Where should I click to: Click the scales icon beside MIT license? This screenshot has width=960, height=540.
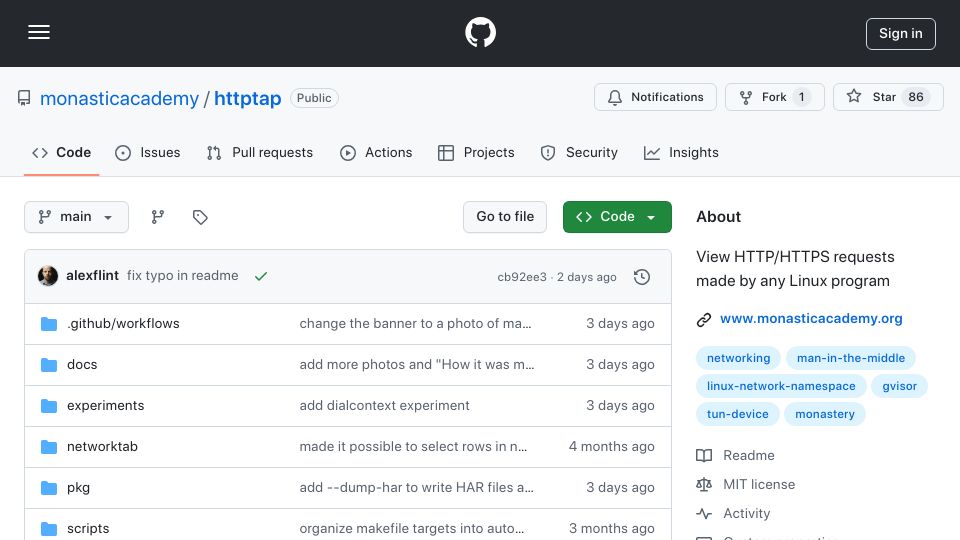[704, 484]
